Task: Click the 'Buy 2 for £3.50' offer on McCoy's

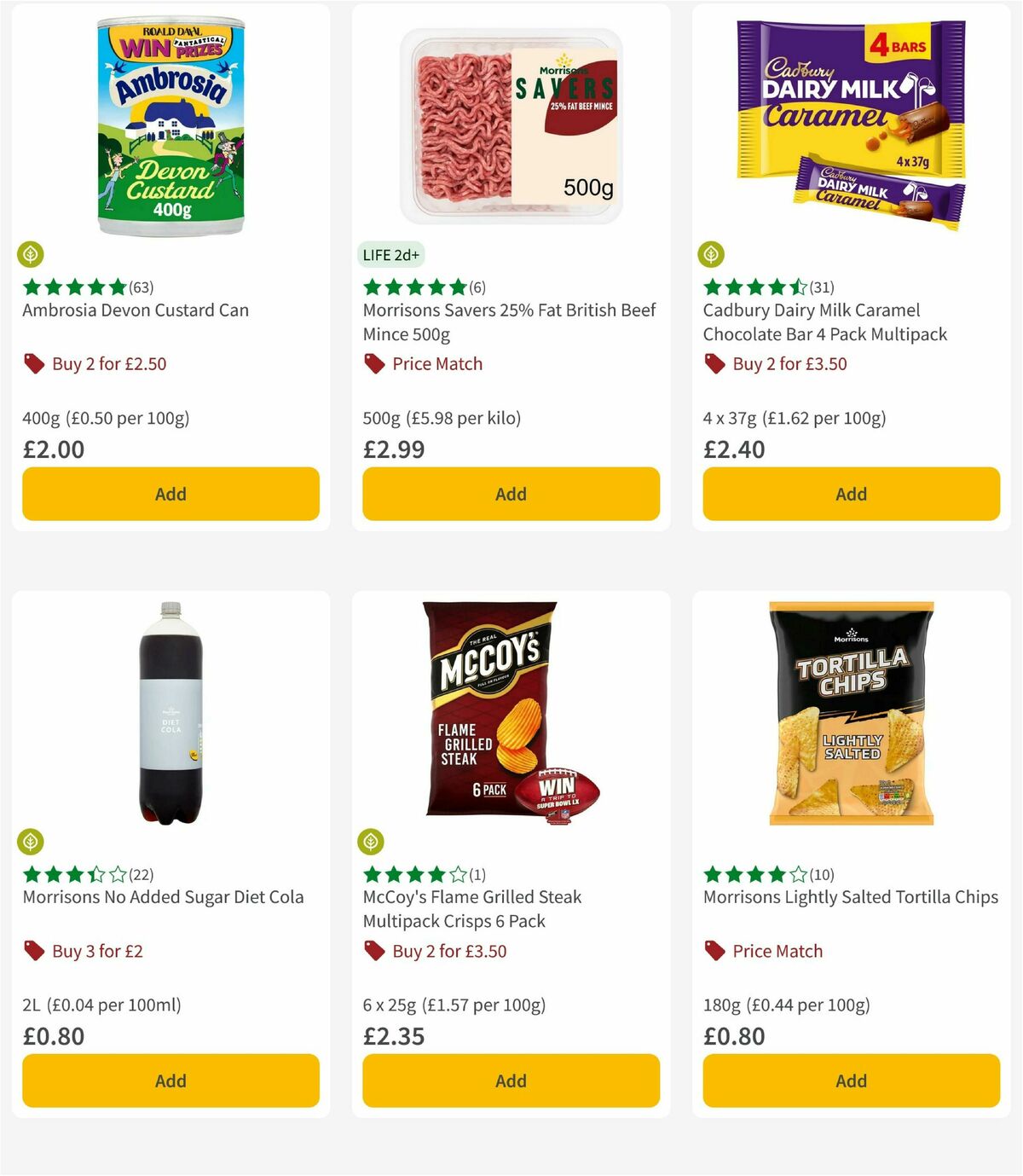Action: click(448, 951)
